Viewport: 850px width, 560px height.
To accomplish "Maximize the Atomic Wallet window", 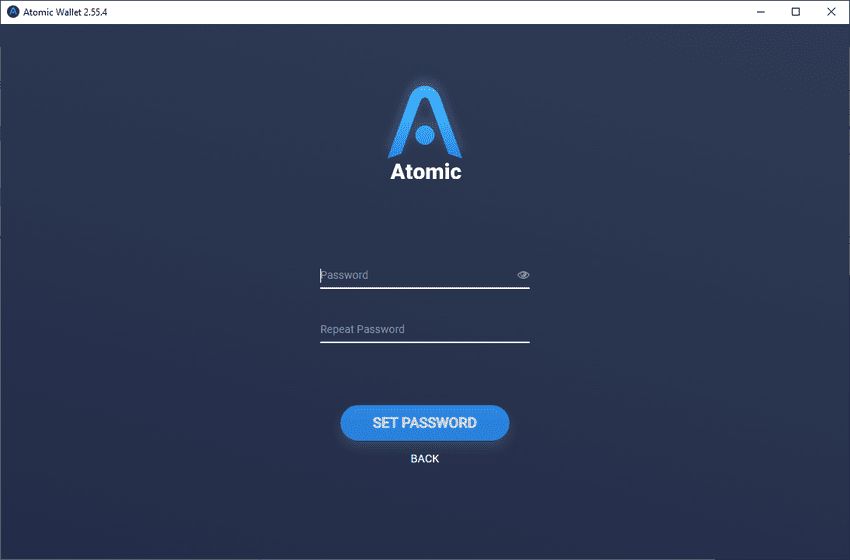I will (x=796, y=12).
